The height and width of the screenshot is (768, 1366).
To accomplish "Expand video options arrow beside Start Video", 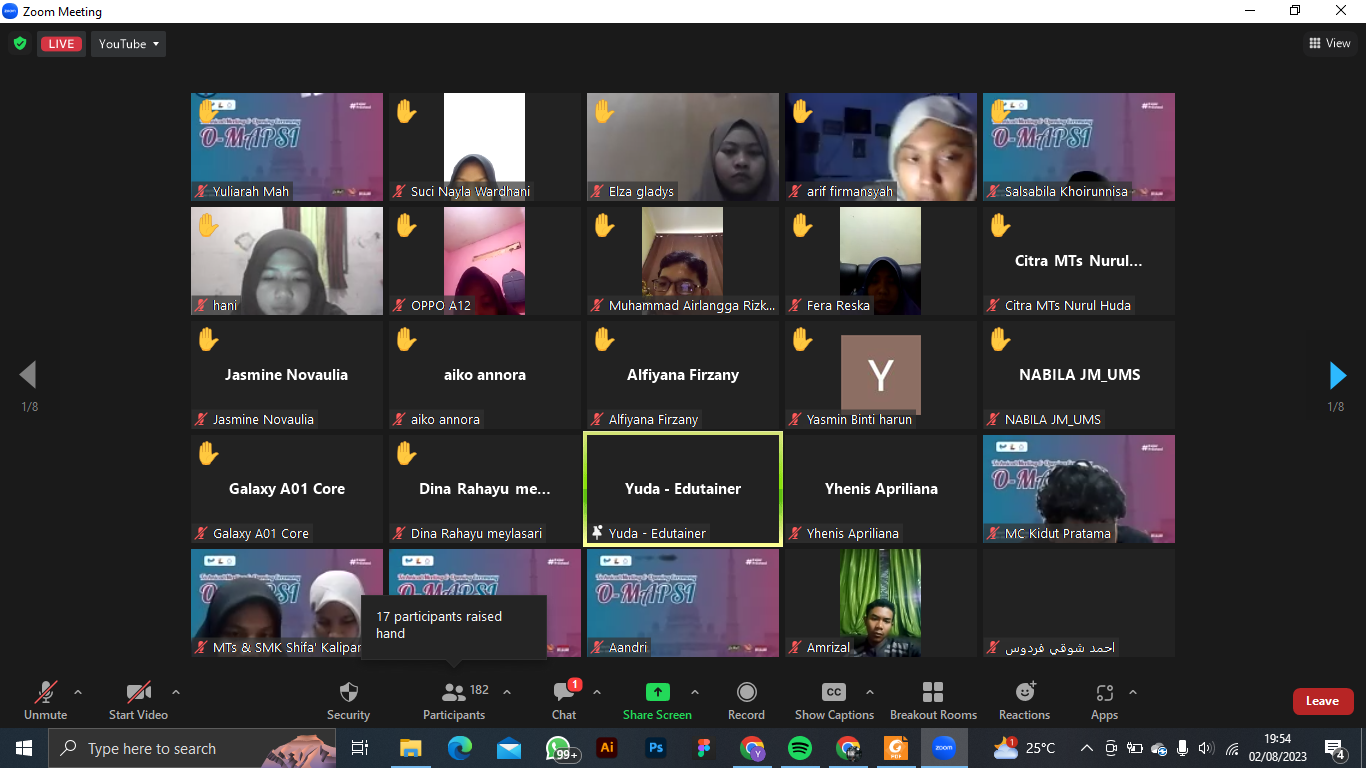I will [176, 692].
